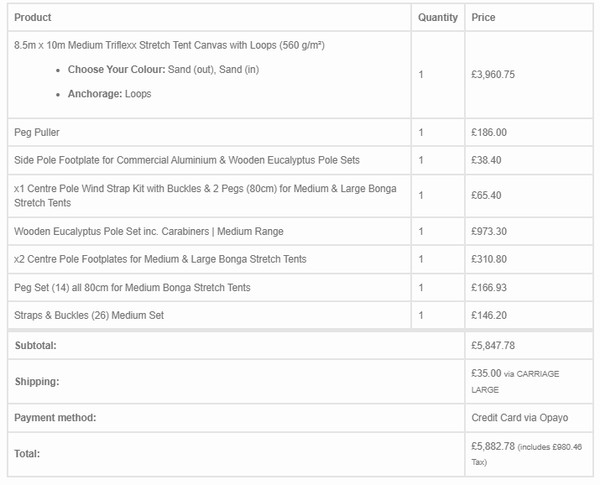Click the £3,960.75 canvas price
600x485 pixels.
tap(493, 74)
